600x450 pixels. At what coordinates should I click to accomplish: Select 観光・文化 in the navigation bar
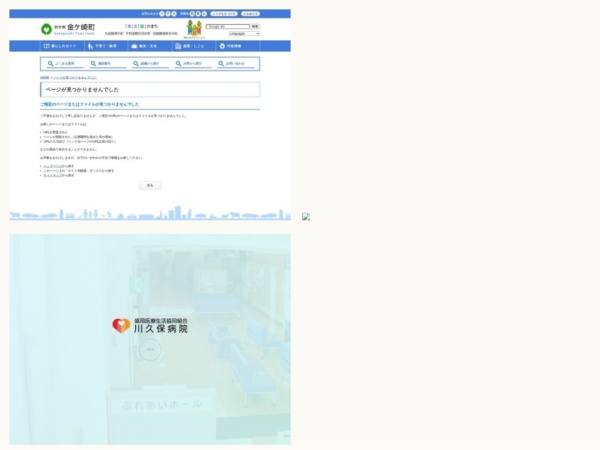[145, 46]
